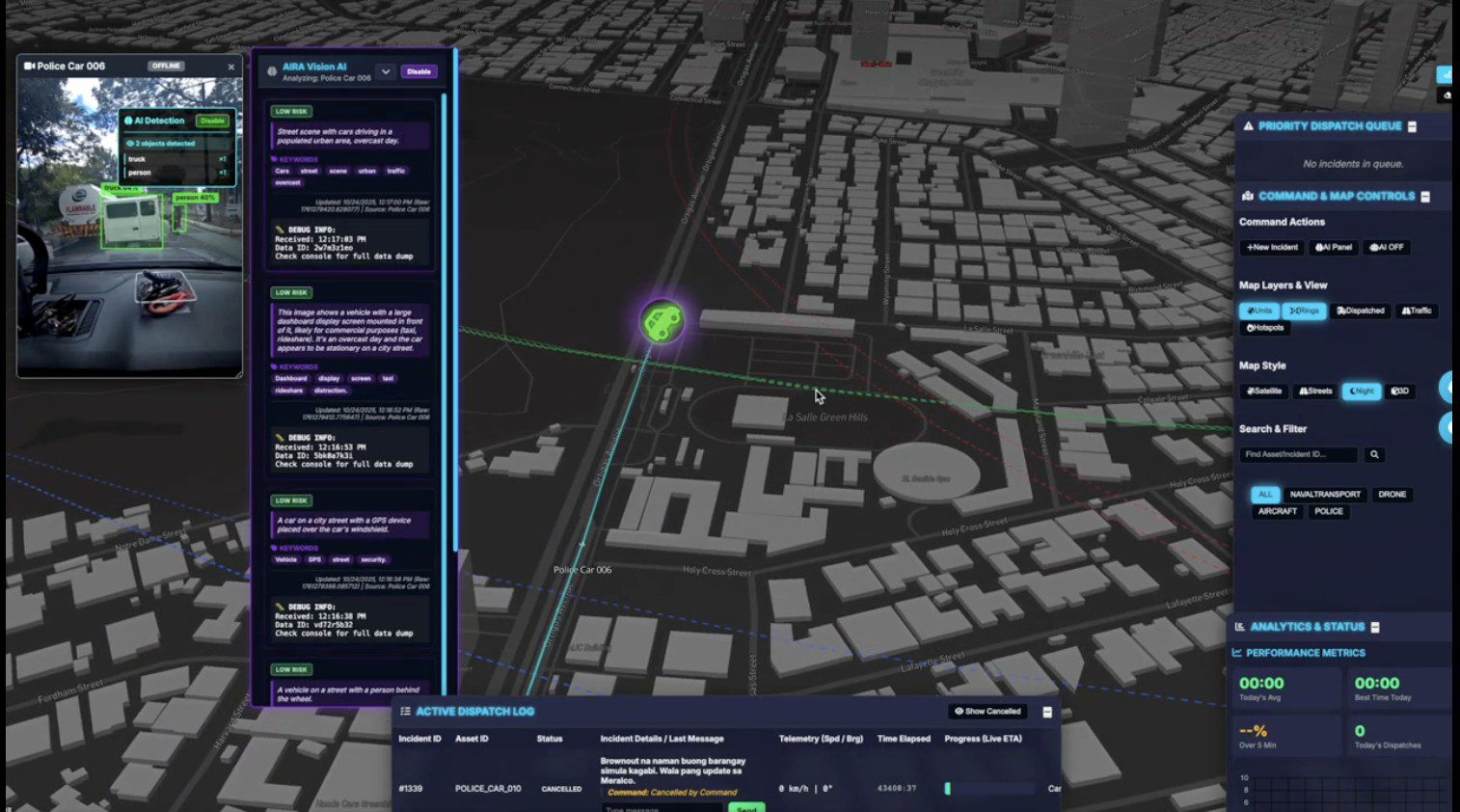Click the search magnifier button

tap(1374, 454)
